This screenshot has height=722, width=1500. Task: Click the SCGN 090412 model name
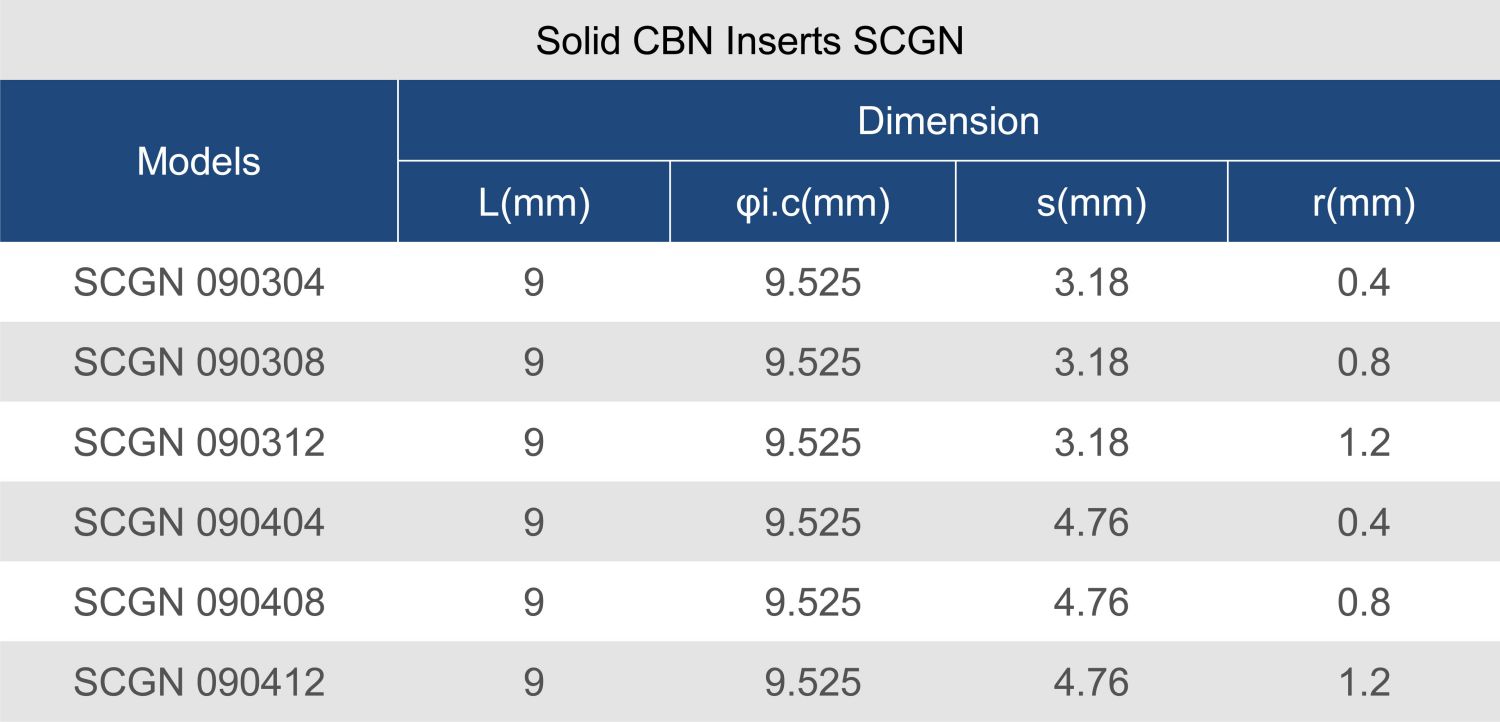[199, 682]
